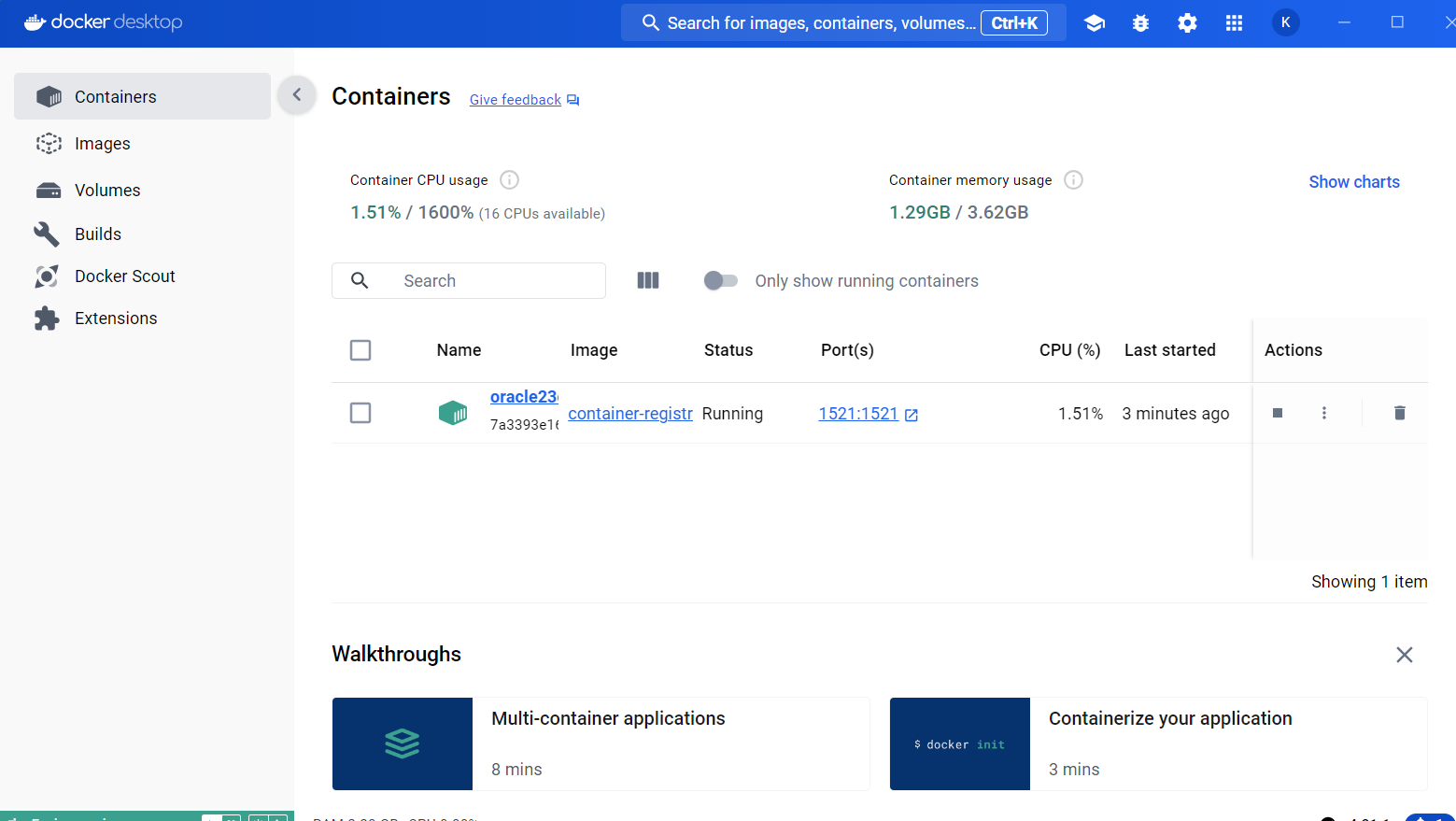
Task: Open the apps grid icon
Action: 1235,23
